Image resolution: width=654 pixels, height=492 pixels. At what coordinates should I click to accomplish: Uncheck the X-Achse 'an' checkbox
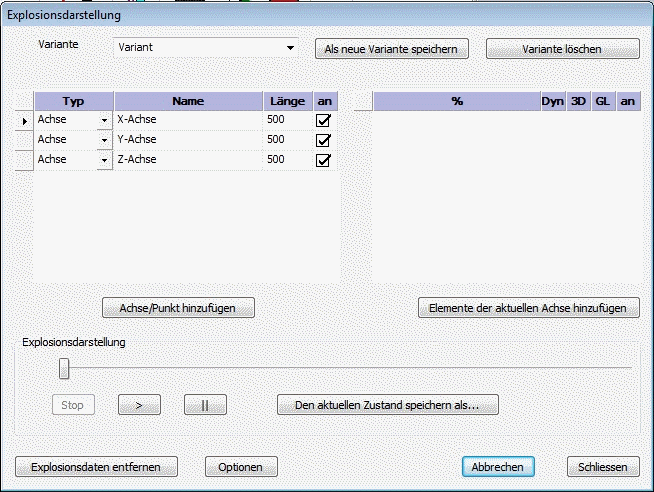coord(323,120)
